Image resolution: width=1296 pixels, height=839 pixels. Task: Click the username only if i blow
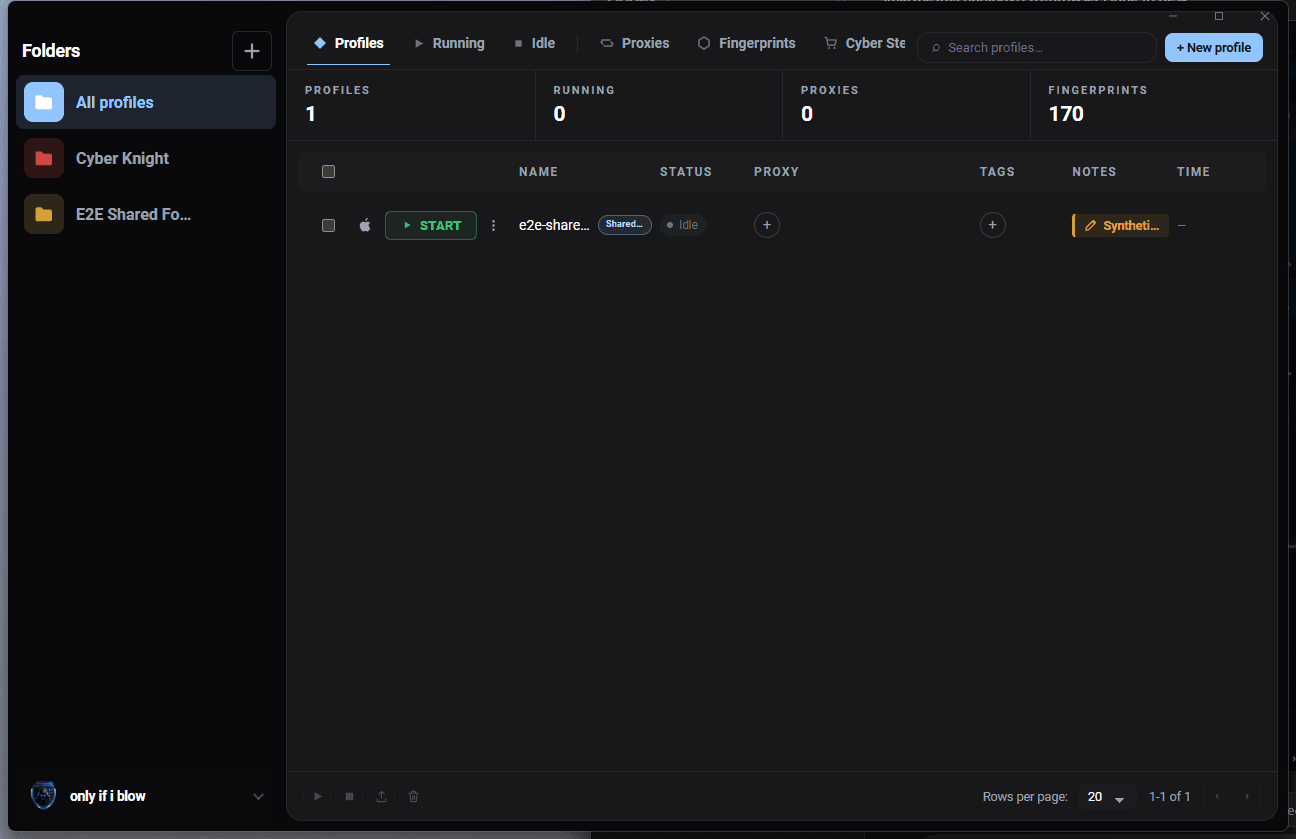coord(108,797)
